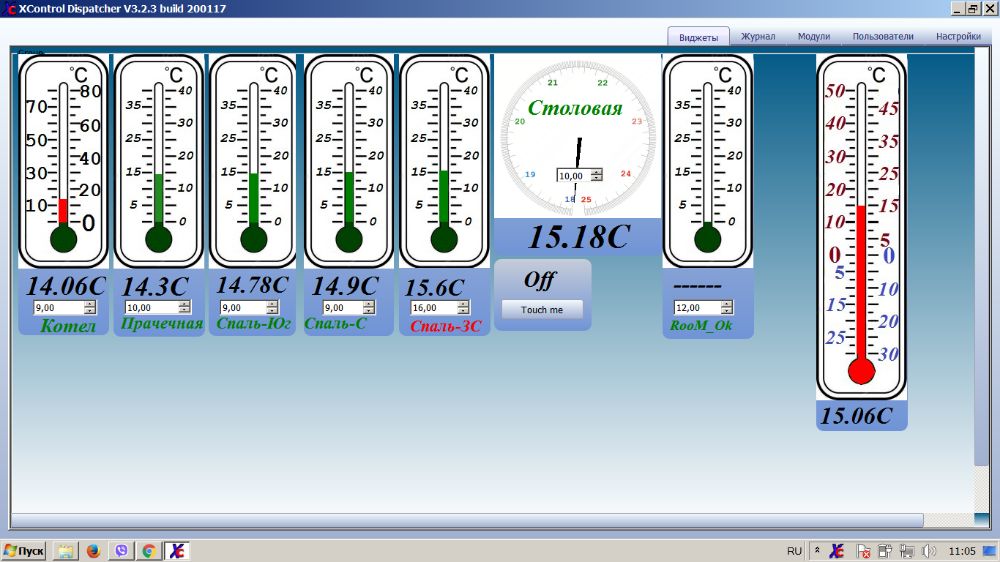Click the Котел setpoint field showing 9,00
Image resolution: width=1000 pixels, height=562 pixels.
(59, 307)
